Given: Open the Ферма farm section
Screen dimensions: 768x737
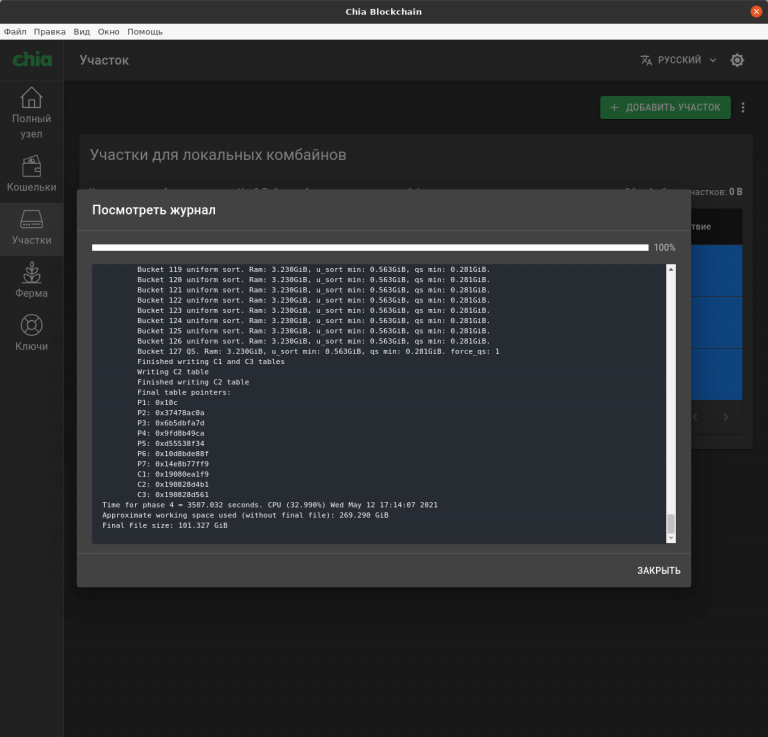Looking at the screenshot, I should click(31, 280).
